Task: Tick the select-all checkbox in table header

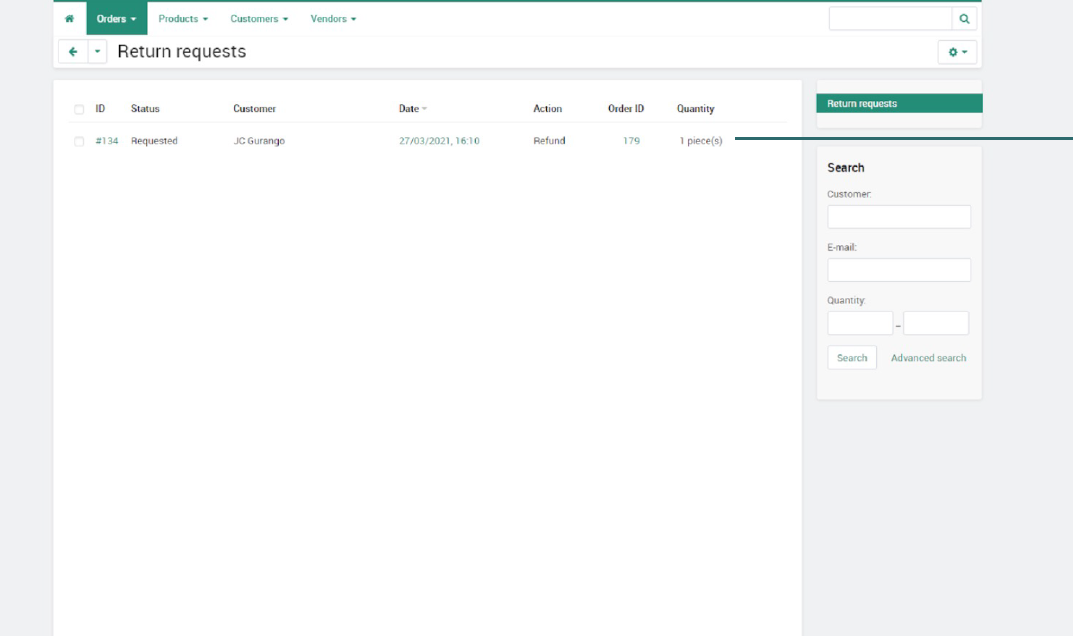Action: (x=79, y=110)
